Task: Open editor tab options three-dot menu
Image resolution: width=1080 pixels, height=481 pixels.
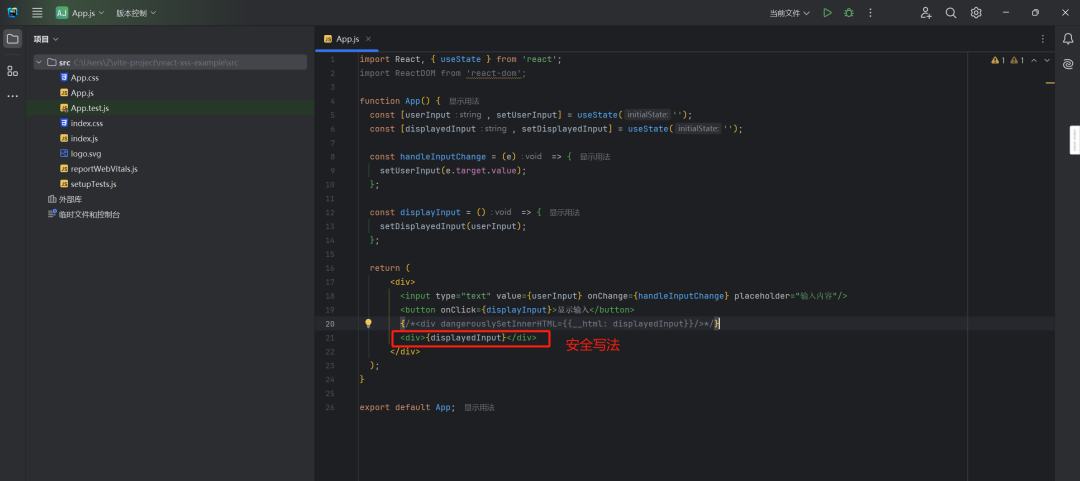Action: (x=1041, y=39)
